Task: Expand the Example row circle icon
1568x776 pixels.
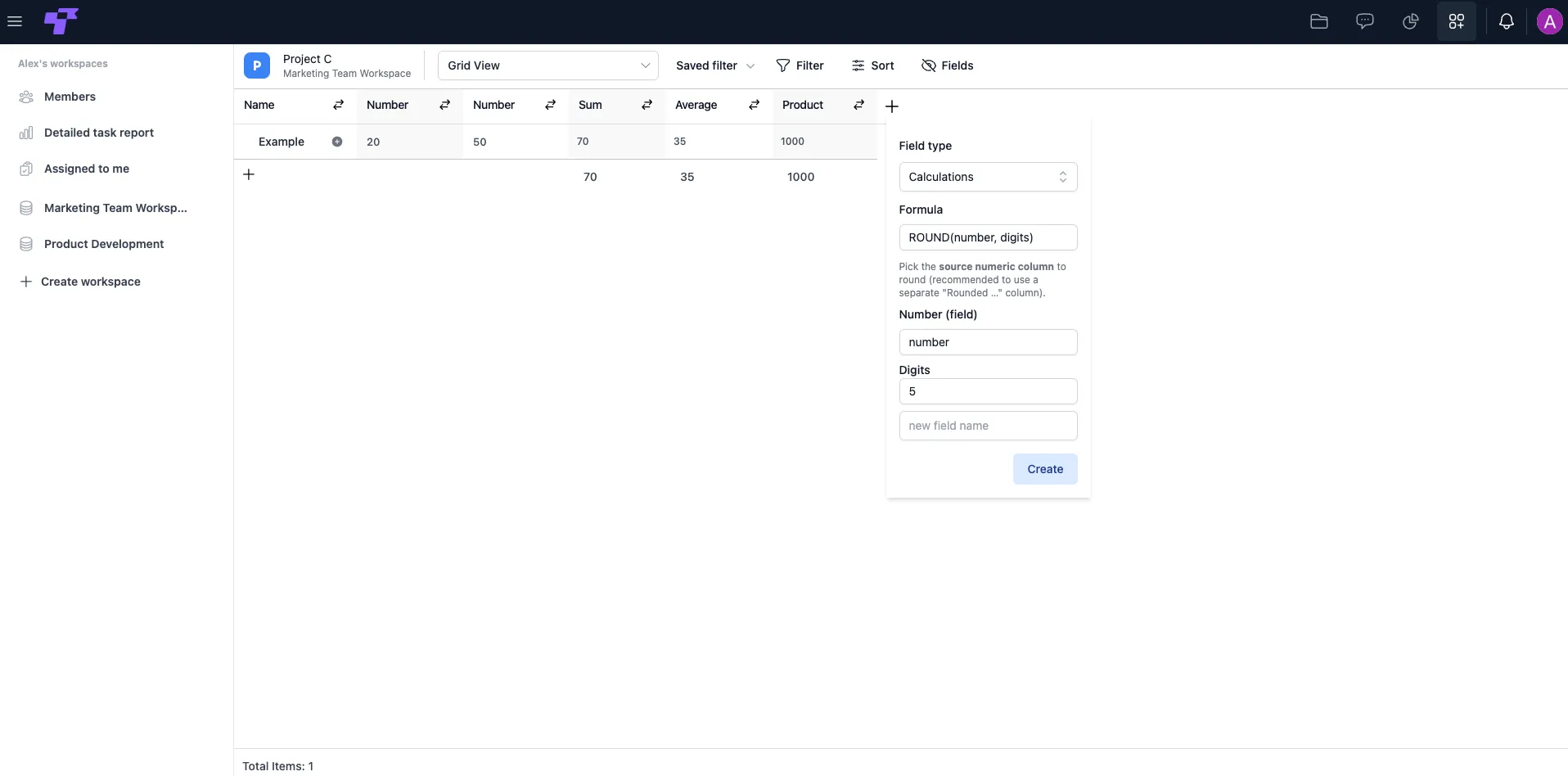Action: [337, 142]
